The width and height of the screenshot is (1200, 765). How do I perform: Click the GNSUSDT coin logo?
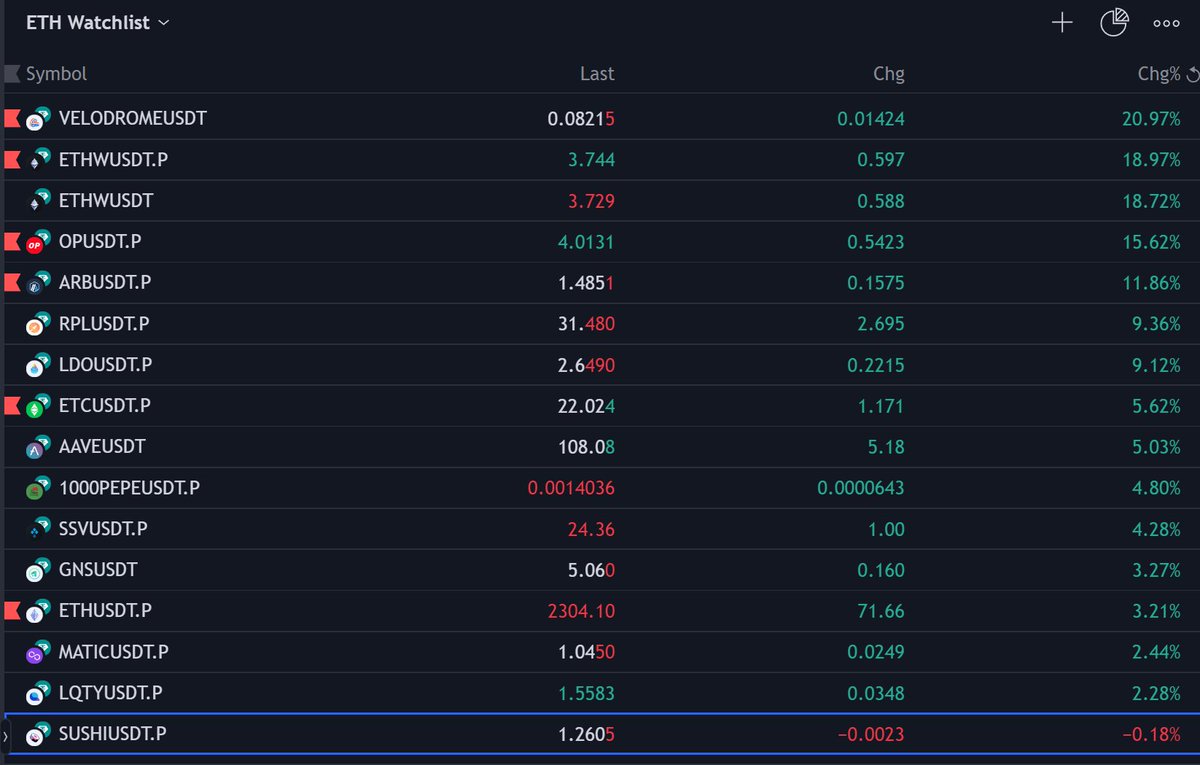[38, 570]
